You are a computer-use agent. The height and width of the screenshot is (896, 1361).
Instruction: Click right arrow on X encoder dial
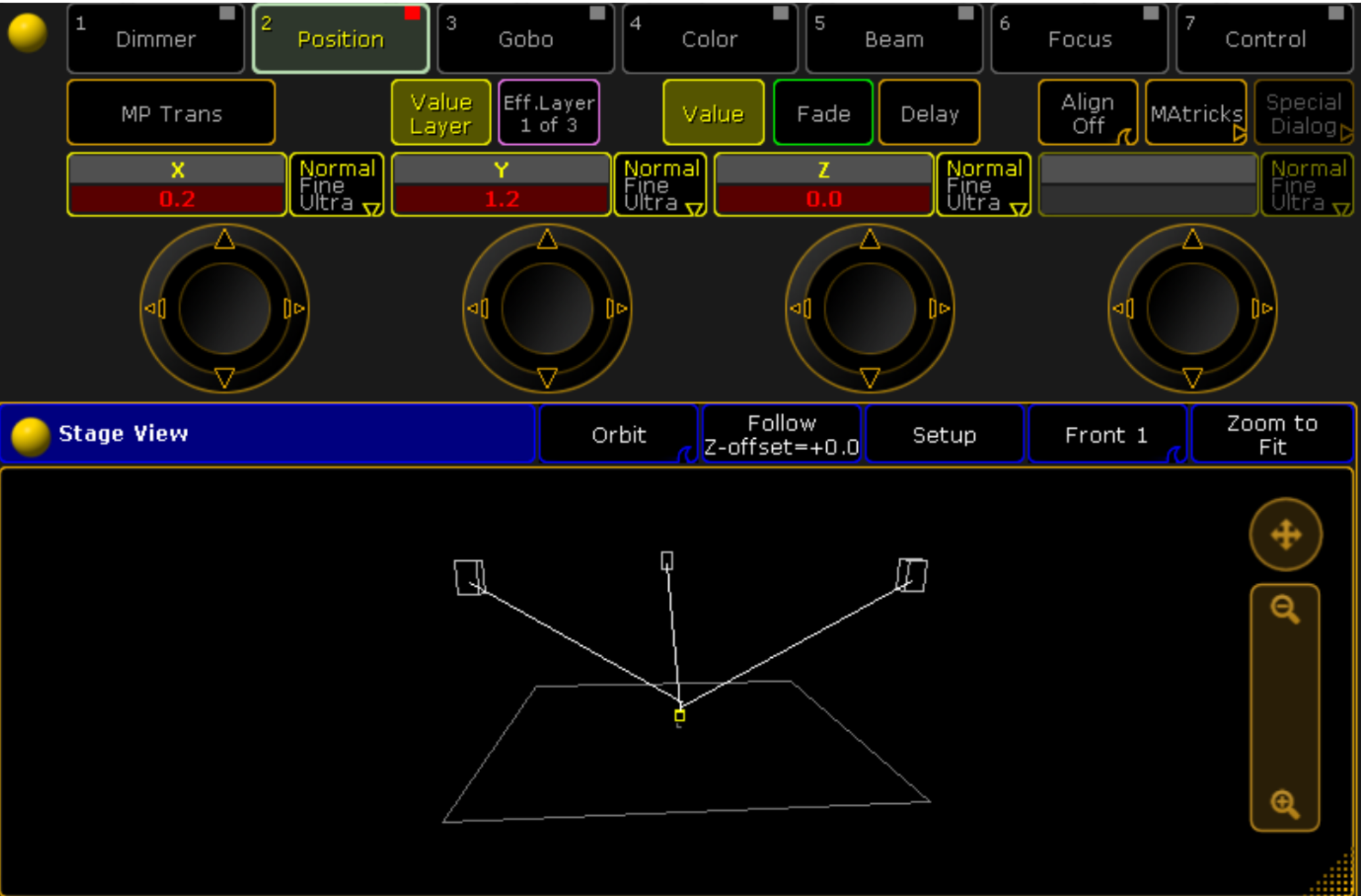[294, 308]
